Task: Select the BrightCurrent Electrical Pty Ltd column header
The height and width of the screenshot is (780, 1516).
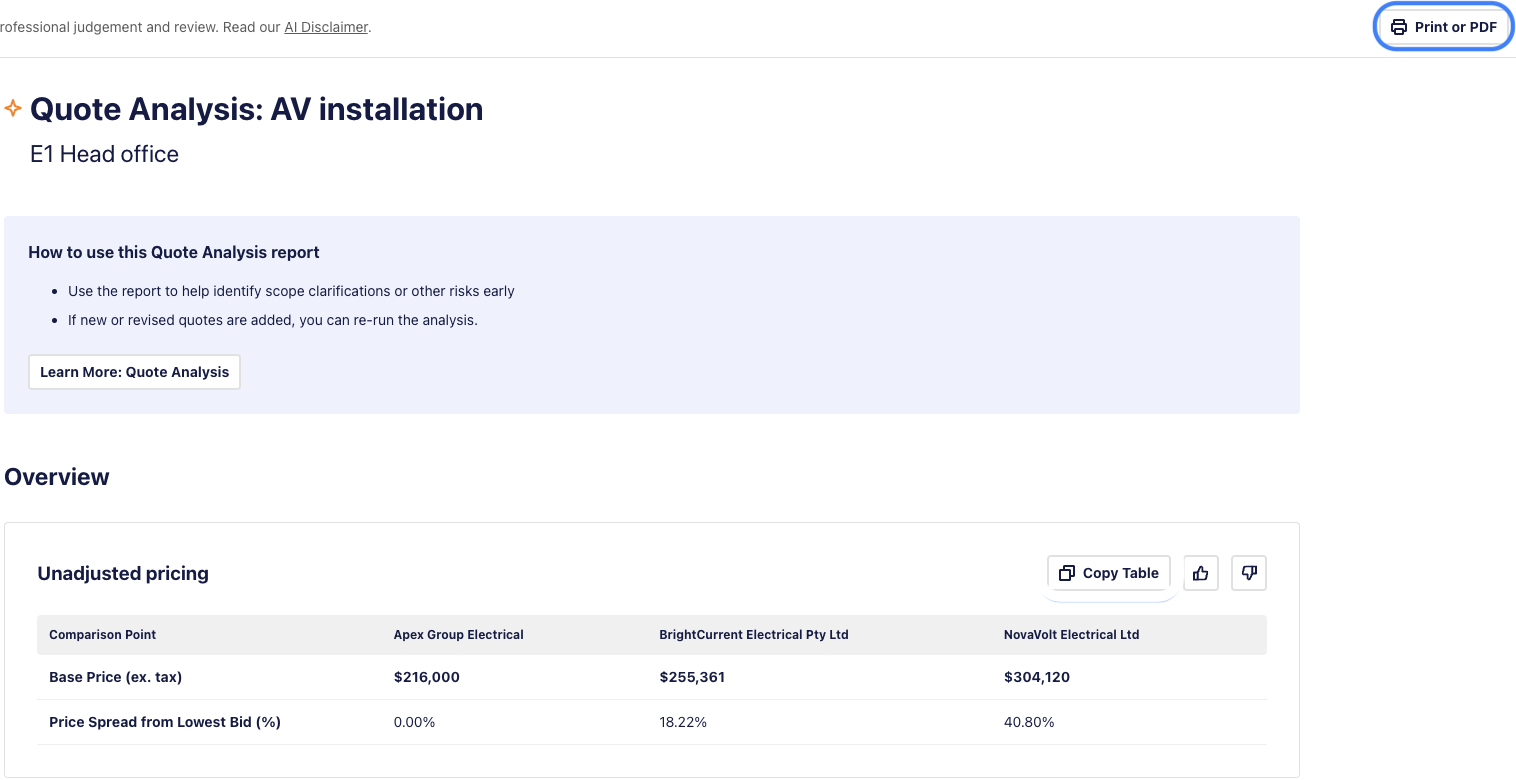Action: [753, 635]
